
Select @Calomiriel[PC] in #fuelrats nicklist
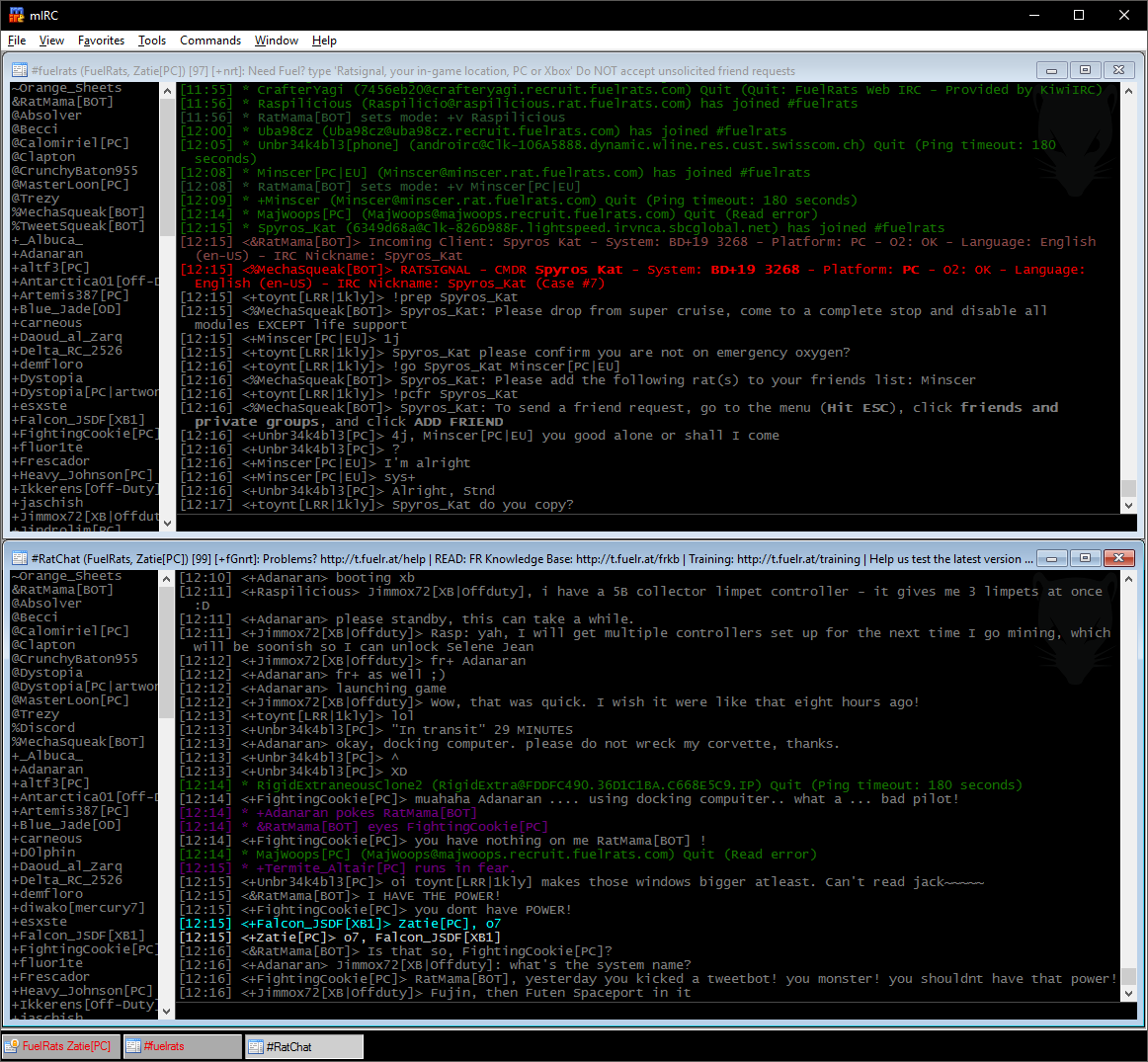pos(70,142)
